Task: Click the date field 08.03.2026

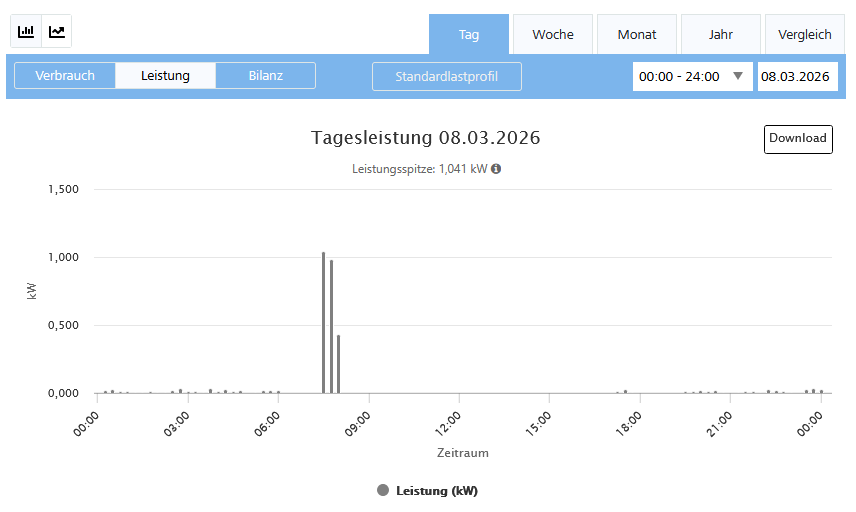Action: [796, 76]
